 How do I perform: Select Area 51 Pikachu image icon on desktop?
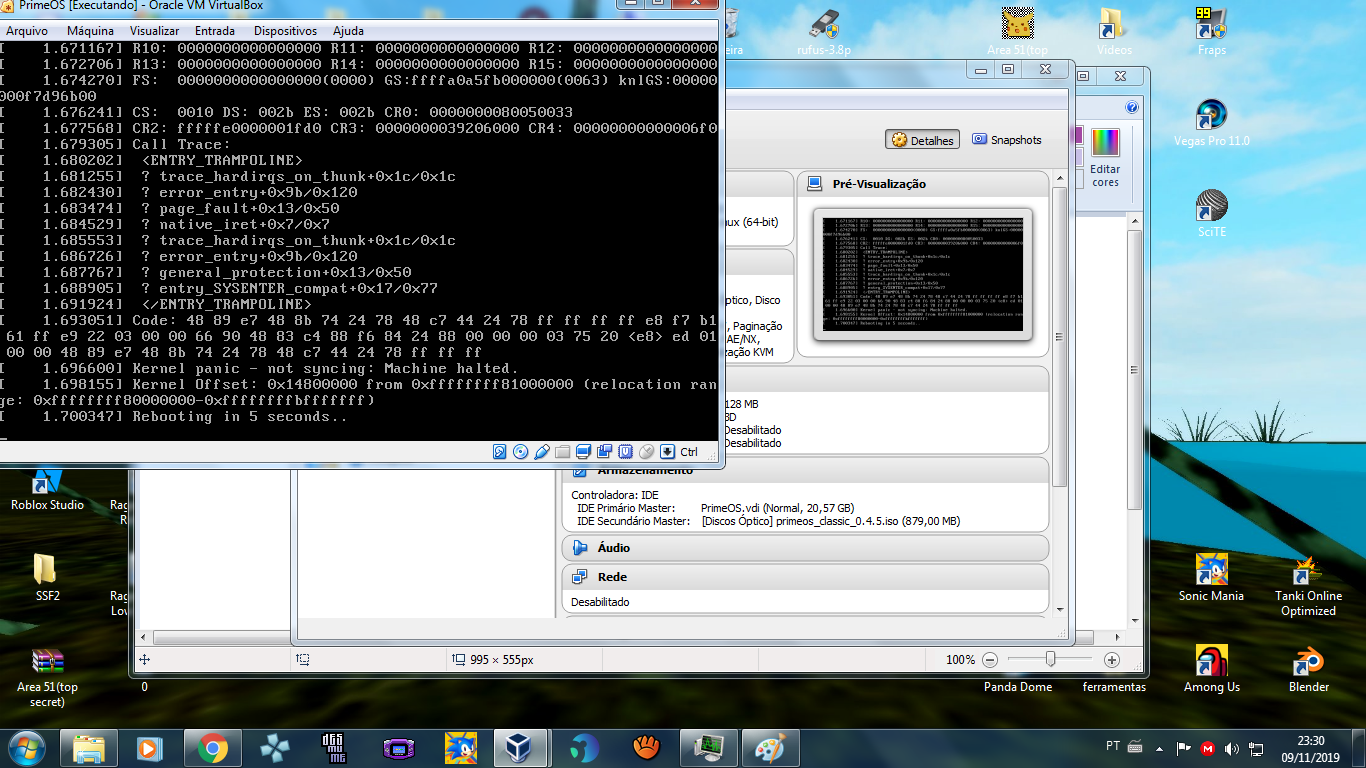[x=1017, y=33]
